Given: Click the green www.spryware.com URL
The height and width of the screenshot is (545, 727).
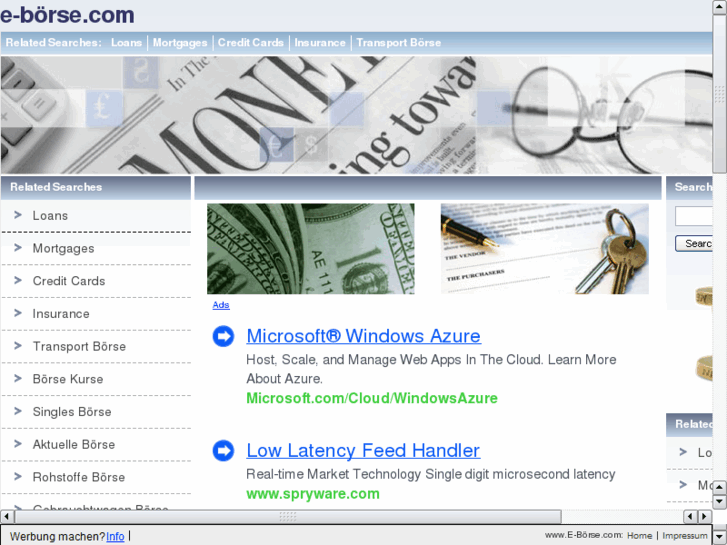Looking at the screenshot, I should coord(313,494).
